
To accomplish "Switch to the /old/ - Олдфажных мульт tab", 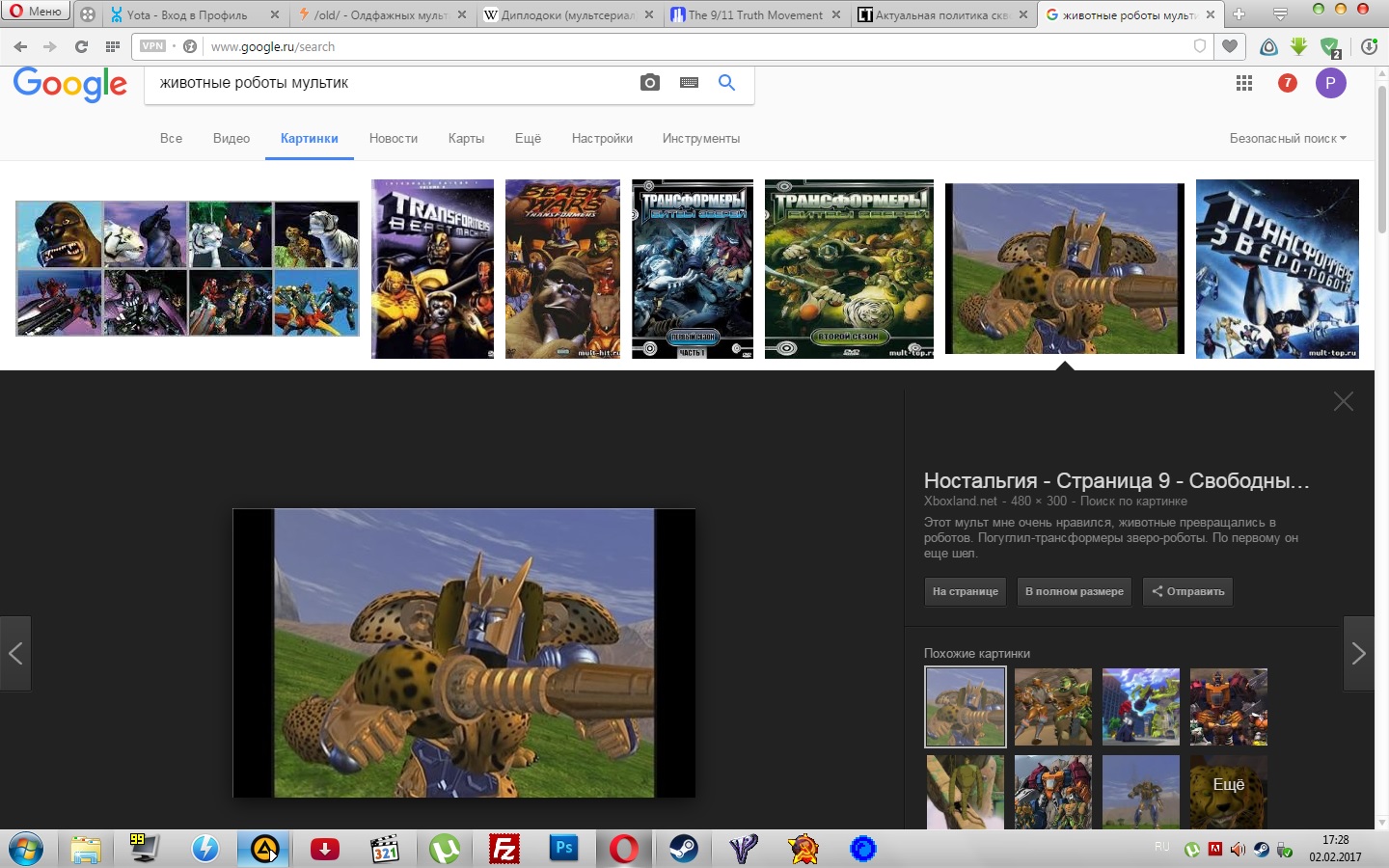I will [x=382, y=14].
